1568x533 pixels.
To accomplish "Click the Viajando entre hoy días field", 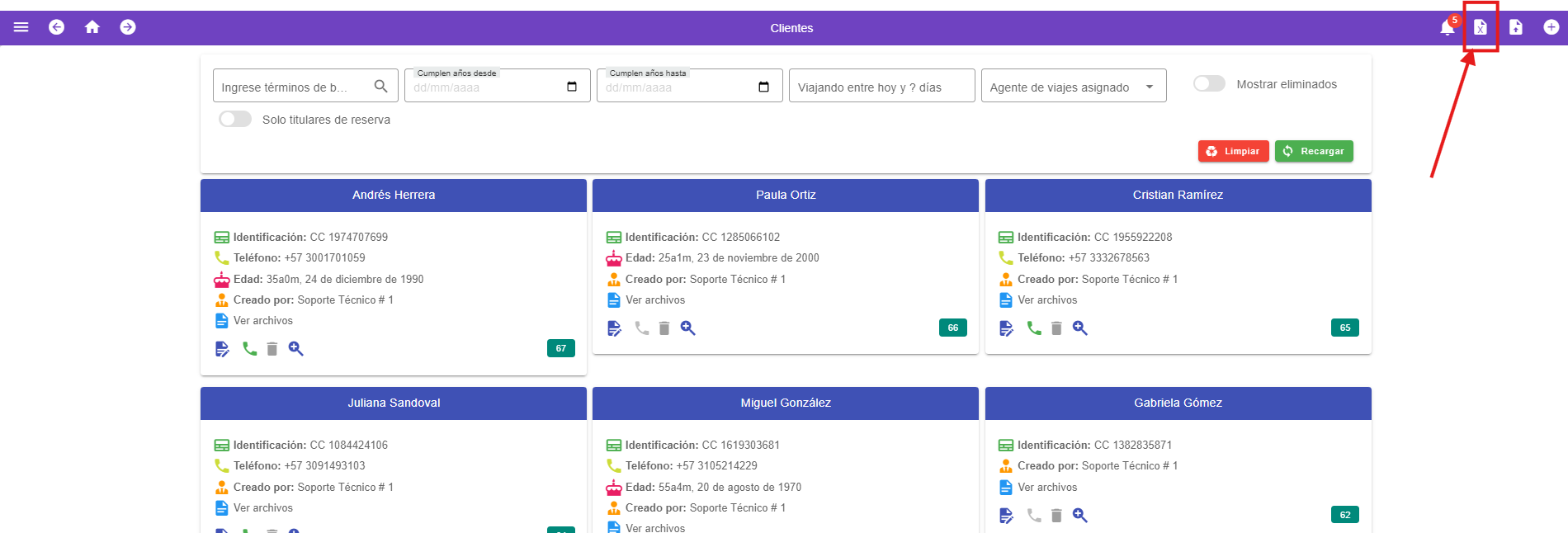I will pos(881,87).
